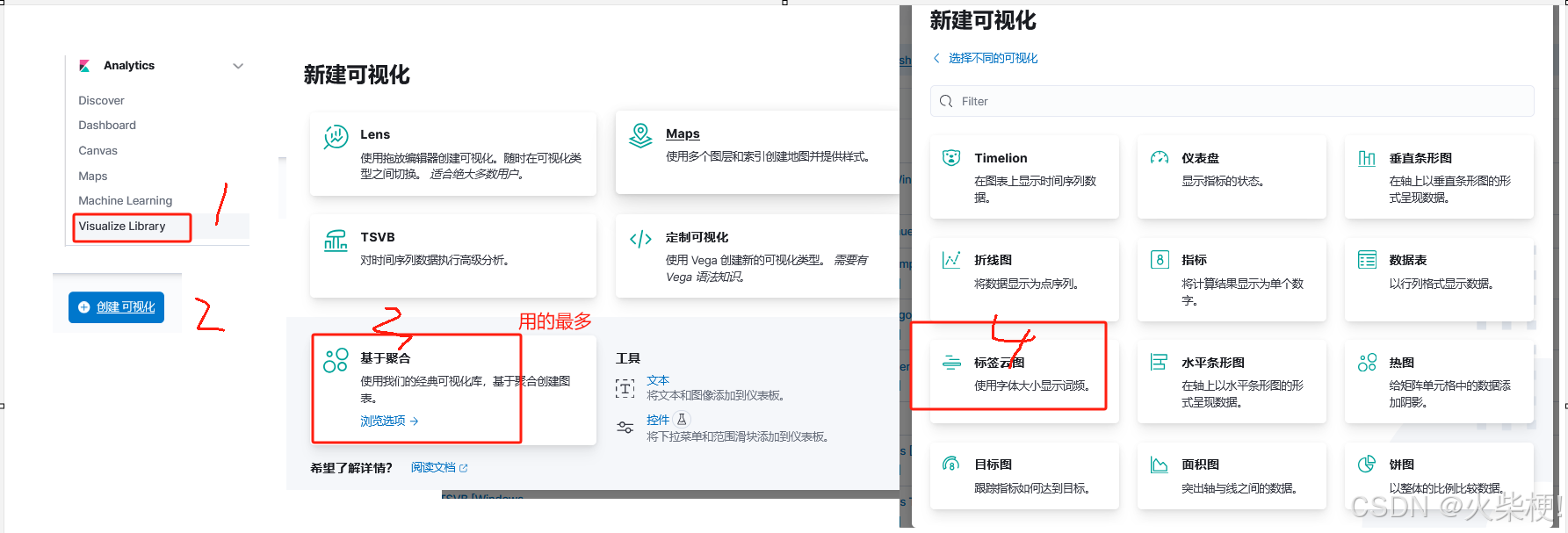
Task: Click the 目标图 goal icon
Action: [x=951, y=464]
